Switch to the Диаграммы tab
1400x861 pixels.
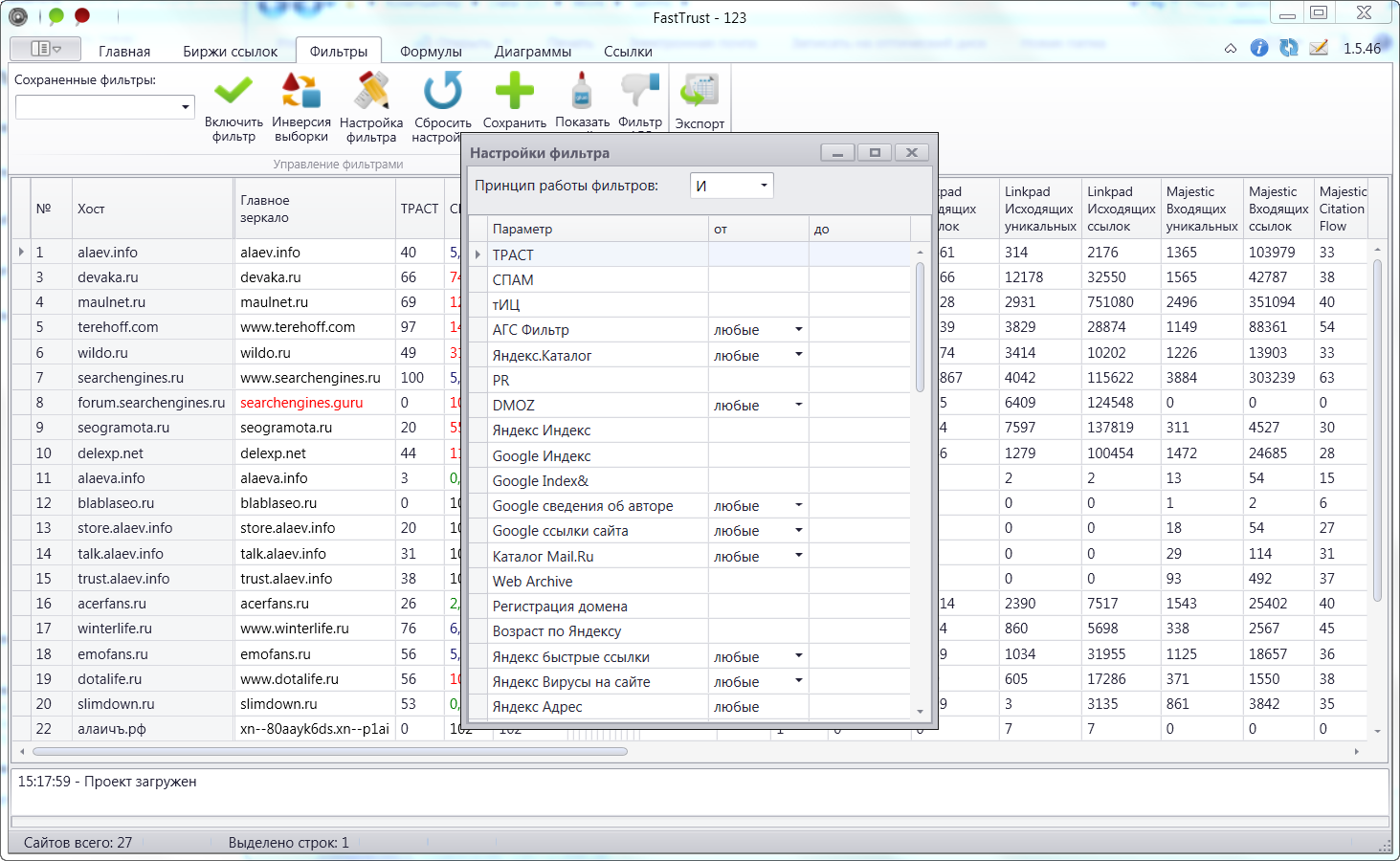(x=532, y=52)
